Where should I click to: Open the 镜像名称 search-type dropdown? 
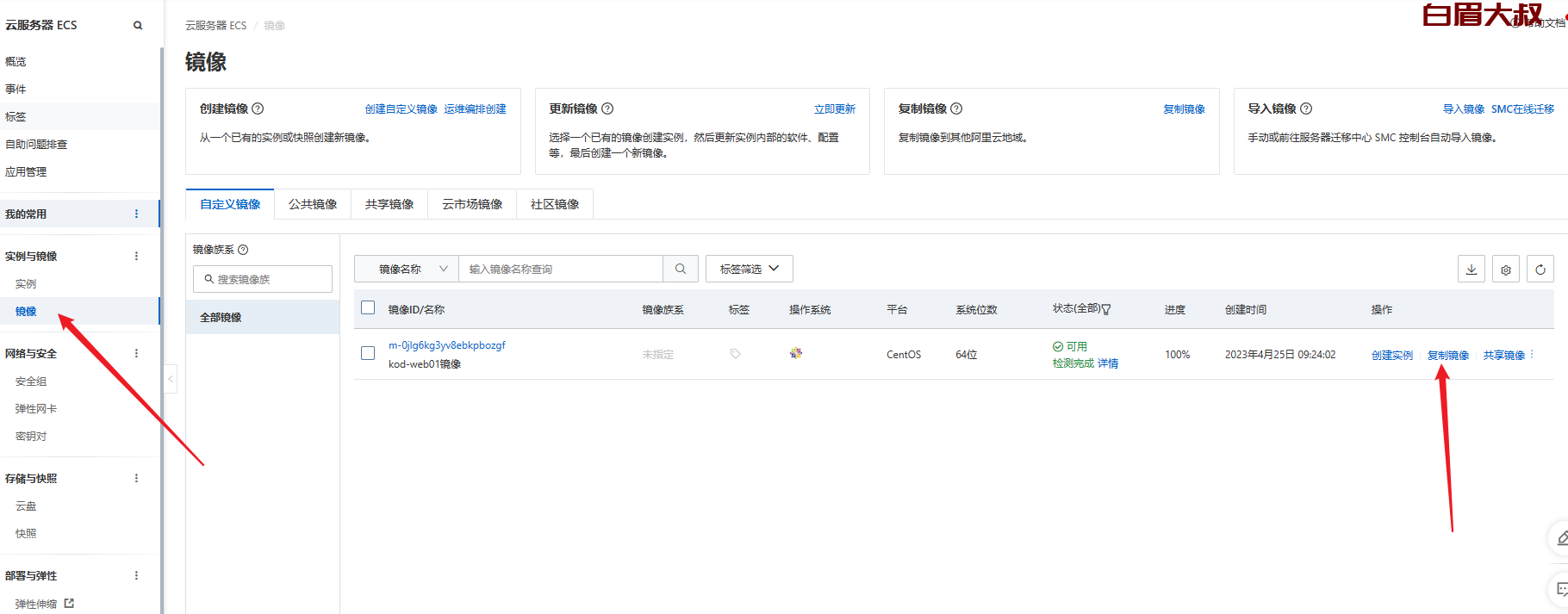point(407,269)
